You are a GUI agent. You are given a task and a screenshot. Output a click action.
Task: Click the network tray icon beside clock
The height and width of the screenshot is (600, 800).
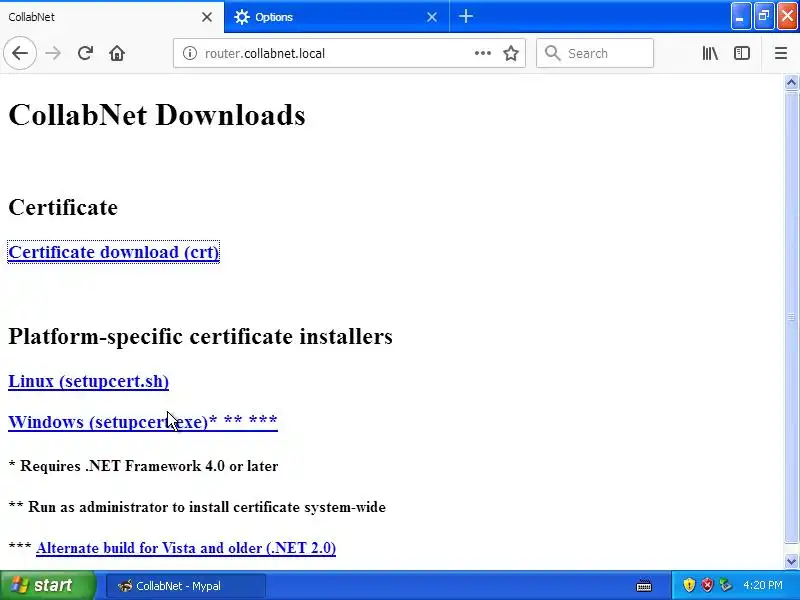coord(725,585)
